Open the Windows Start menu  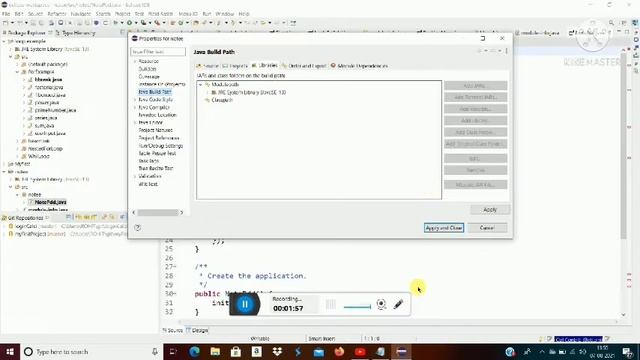(10, 351)
